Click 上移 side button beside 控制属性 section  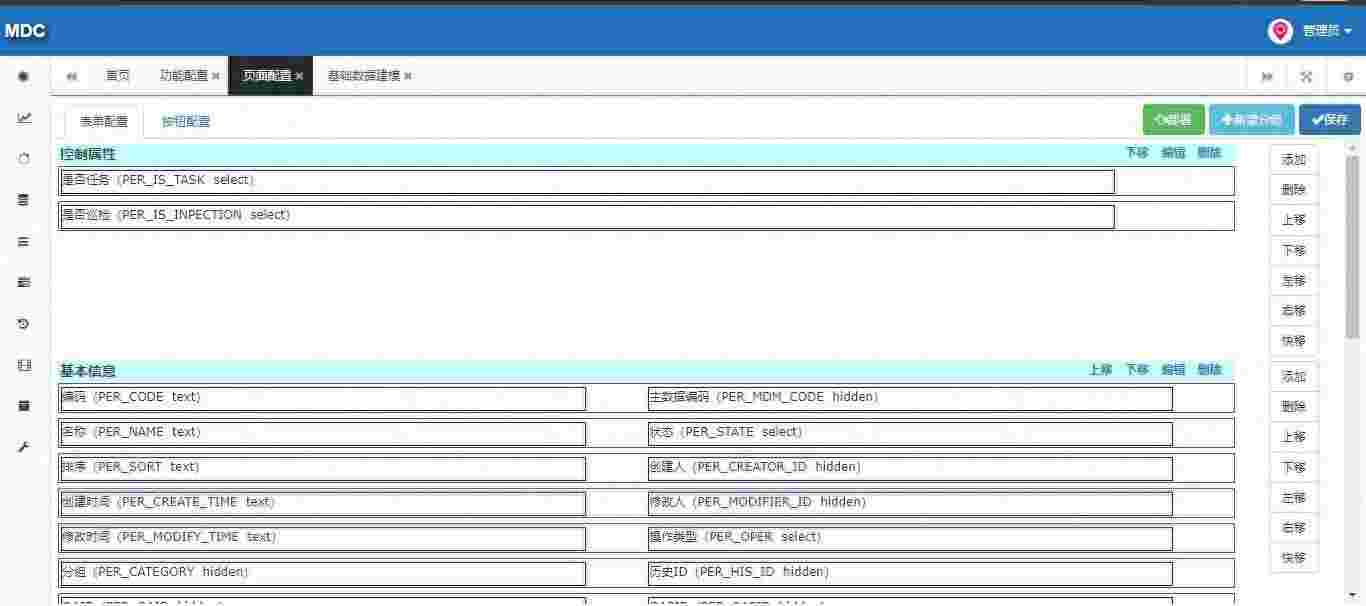tap(1294, 220)
